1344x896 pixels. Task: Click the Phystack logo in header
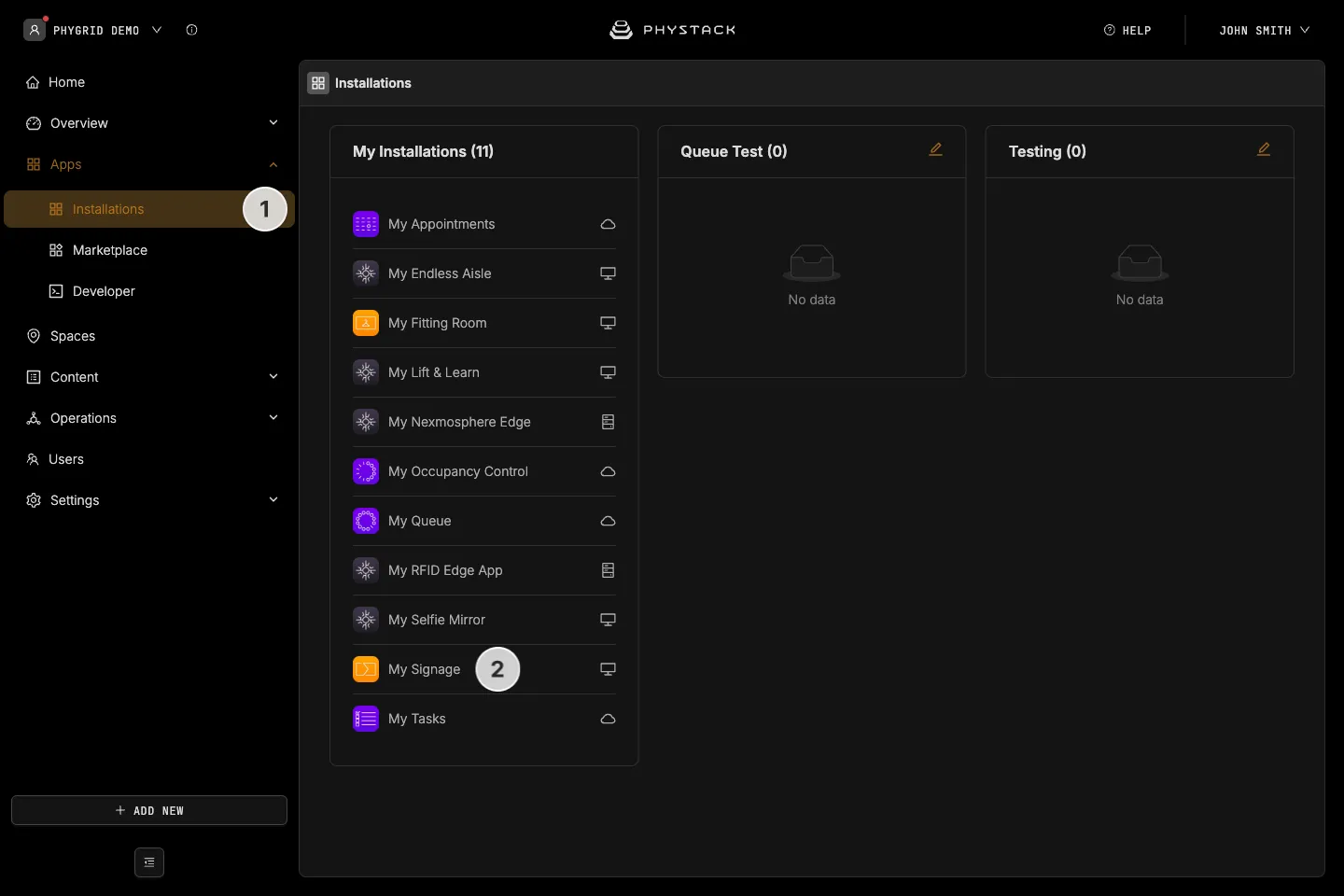point(672,30)
